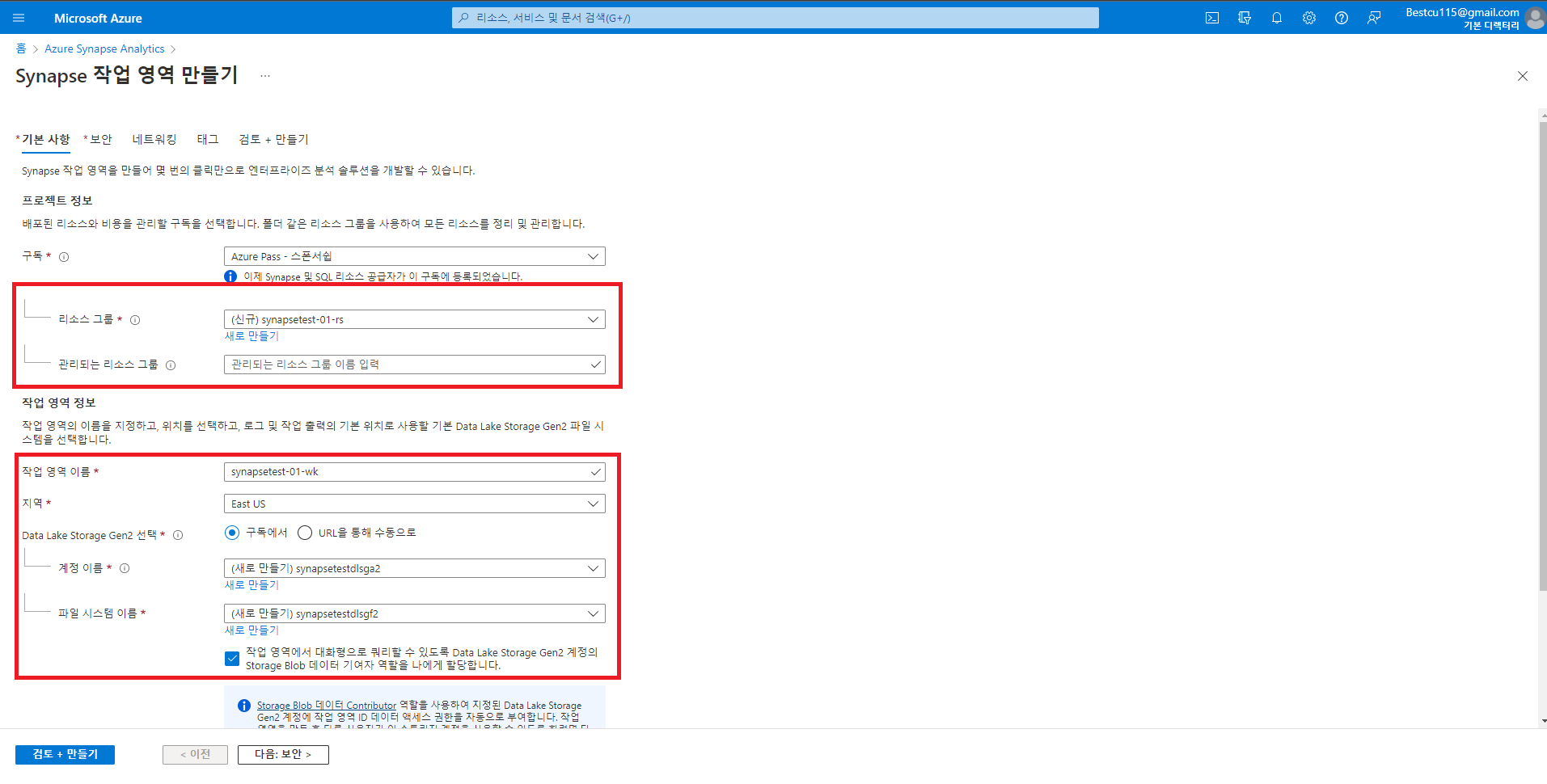The width and height of the screenshot is (1547, 784).
Task: Open the 리소스 그룹 synapsetest-01-rs dropdown
Action: (x=414, y=319)
